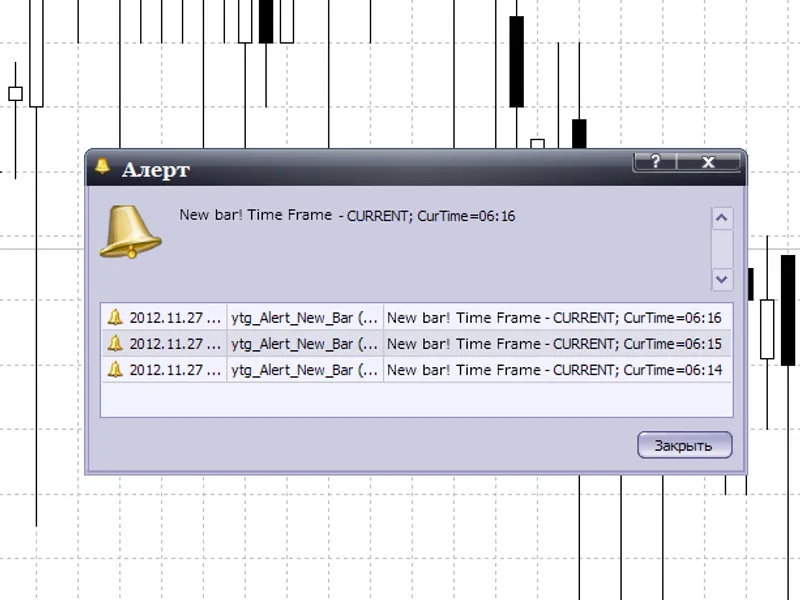The height and width of the screenshot is (600, 800).
Task: Select the date cell in 06:15 alert row
Action: point(175,343)
